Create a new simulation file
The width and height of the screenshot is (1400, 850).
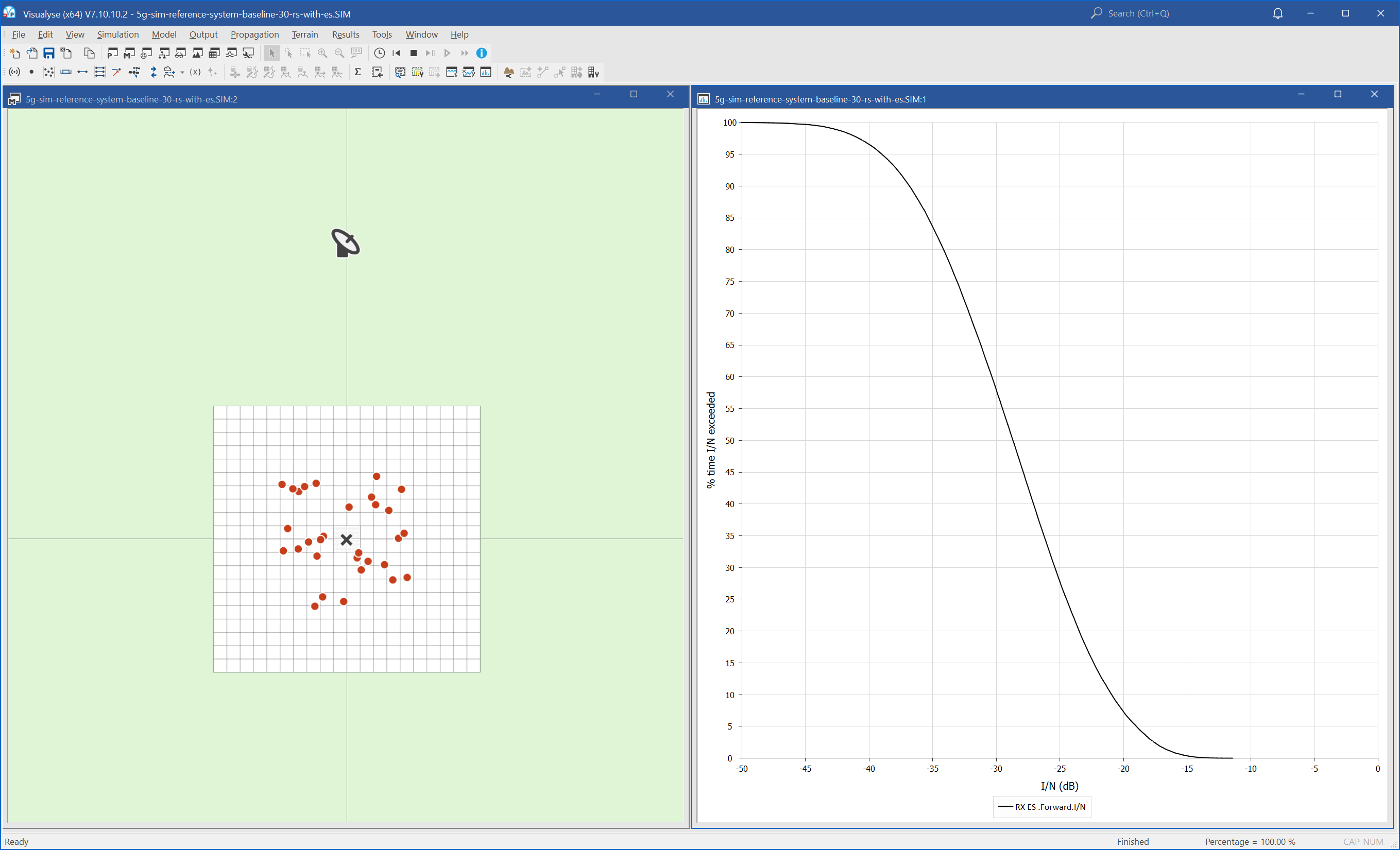click(15, 54)
